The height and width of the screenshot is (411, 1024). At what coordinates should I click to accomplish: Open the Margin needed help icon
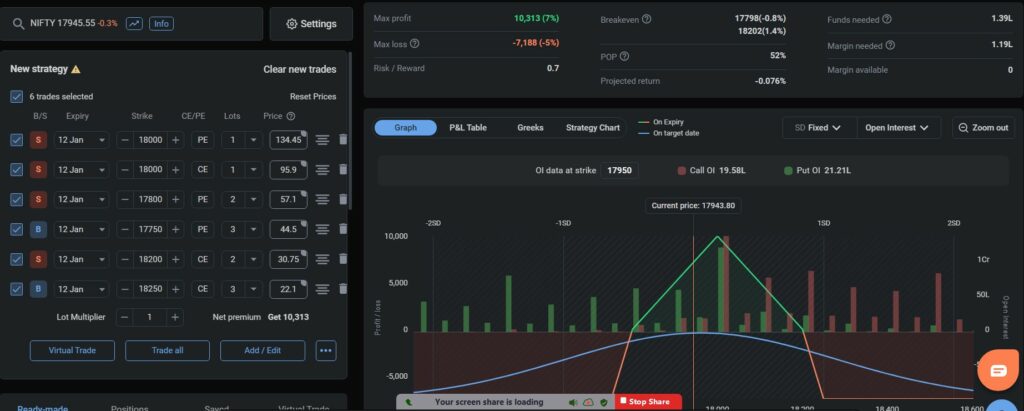click(890, 46)
